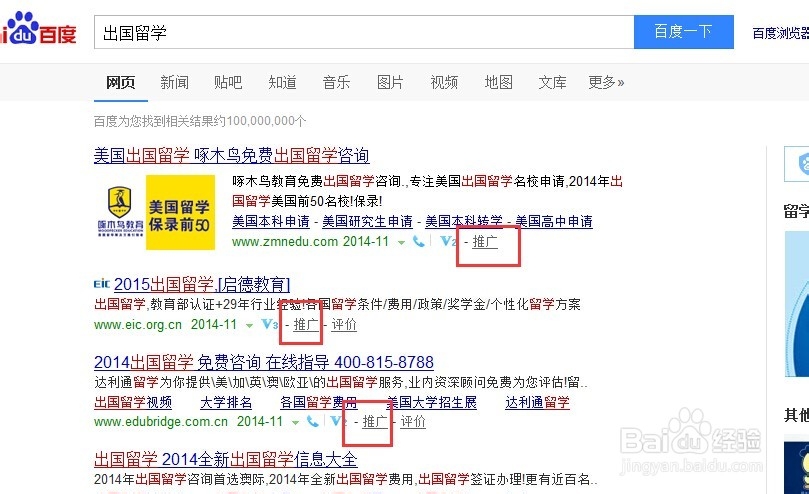This screenshot has width=809, height=494.
Task: Click the www.edubridge.com.cn URL text
Action: pos(161,422)
